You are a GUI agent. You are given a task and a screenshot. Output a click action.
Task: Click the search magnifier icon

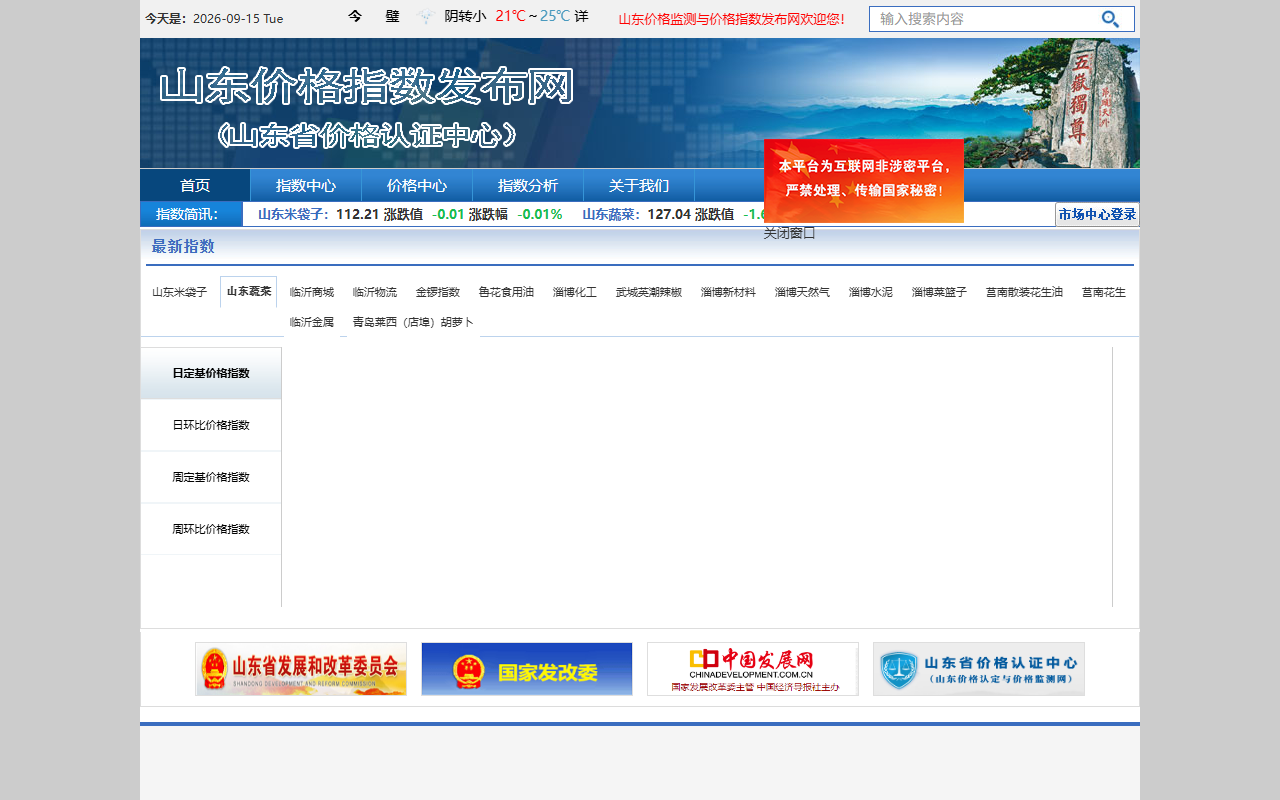coord(1110,19)
